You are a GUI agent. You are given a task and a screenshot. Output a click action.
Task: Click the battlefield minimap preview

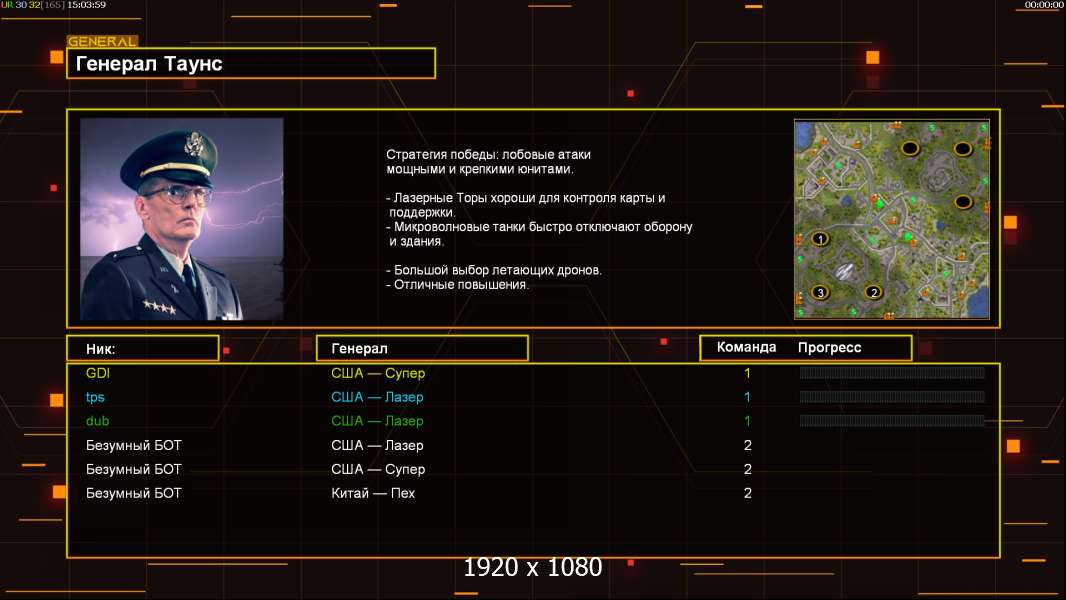point(891,219)
